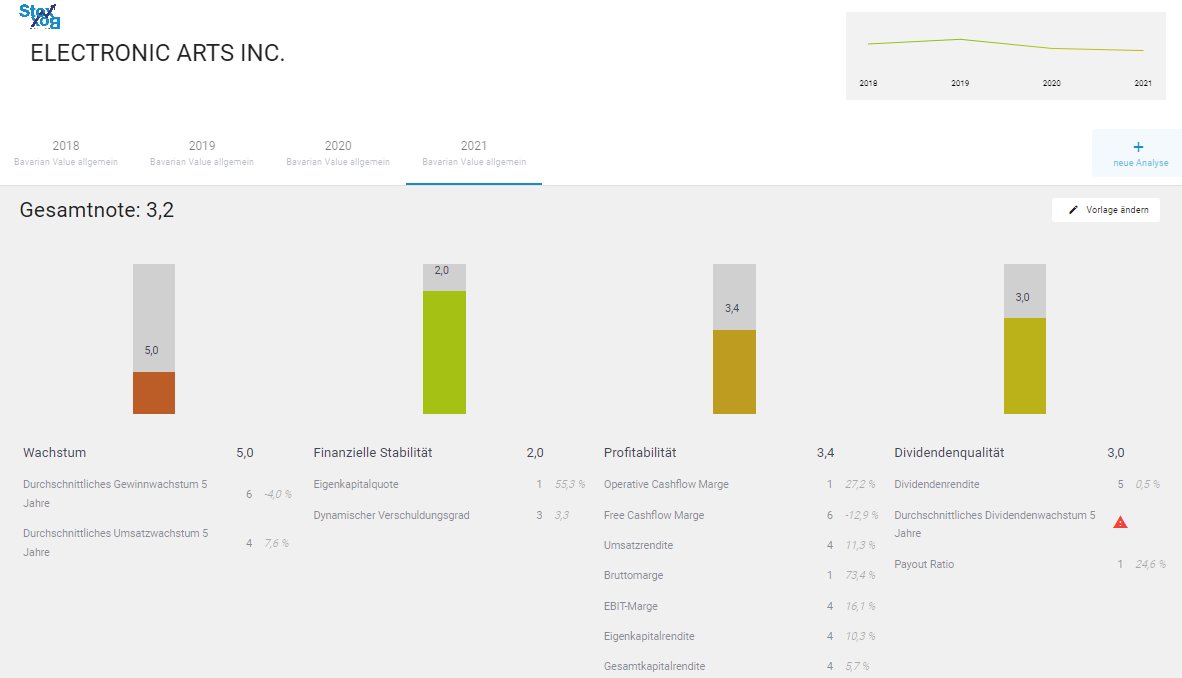Click the Bruttomarge metric label
The image size is (1182, 678).
(x=633, y=575)
